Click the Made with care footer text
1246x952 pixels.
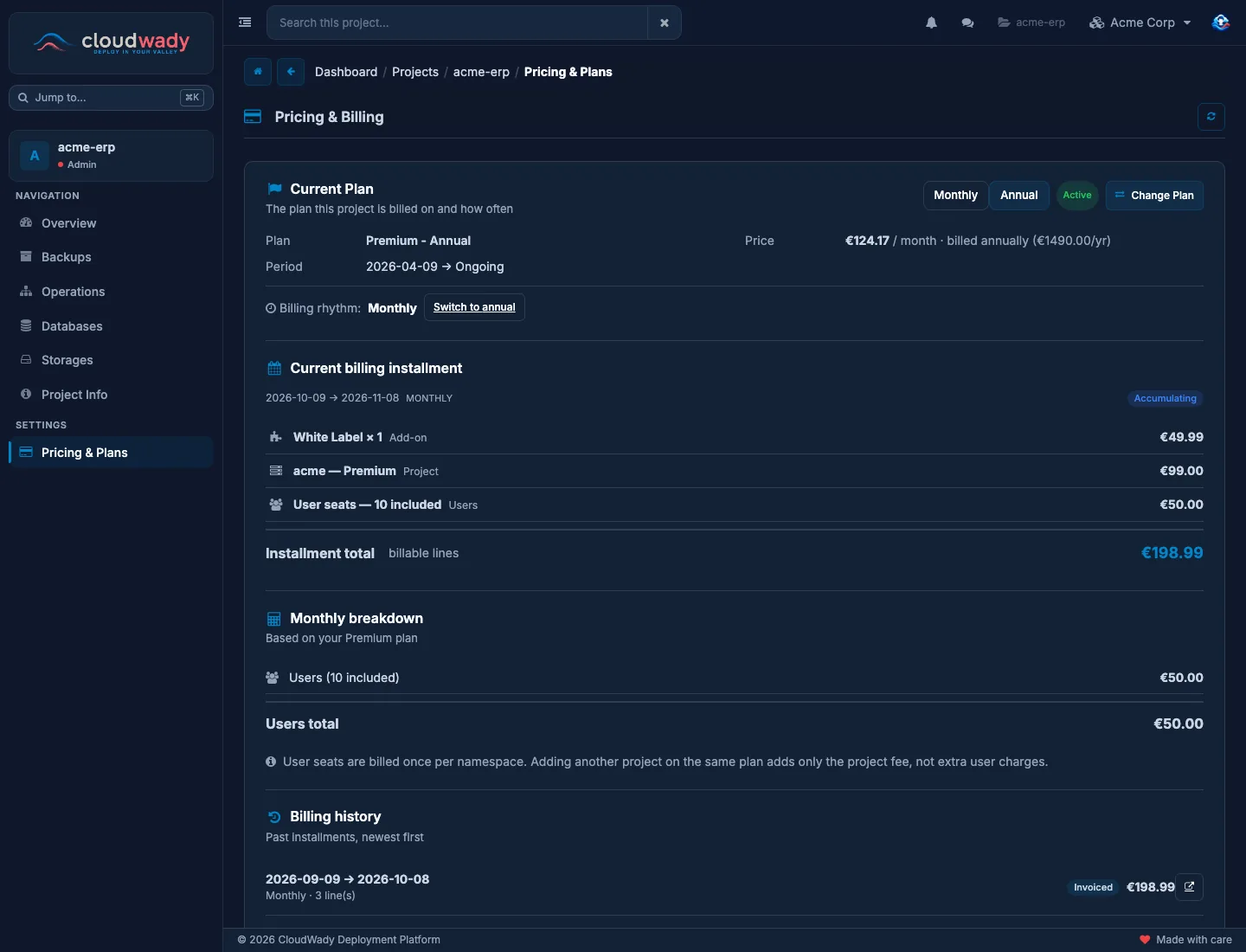click(x=1193, y=940)
